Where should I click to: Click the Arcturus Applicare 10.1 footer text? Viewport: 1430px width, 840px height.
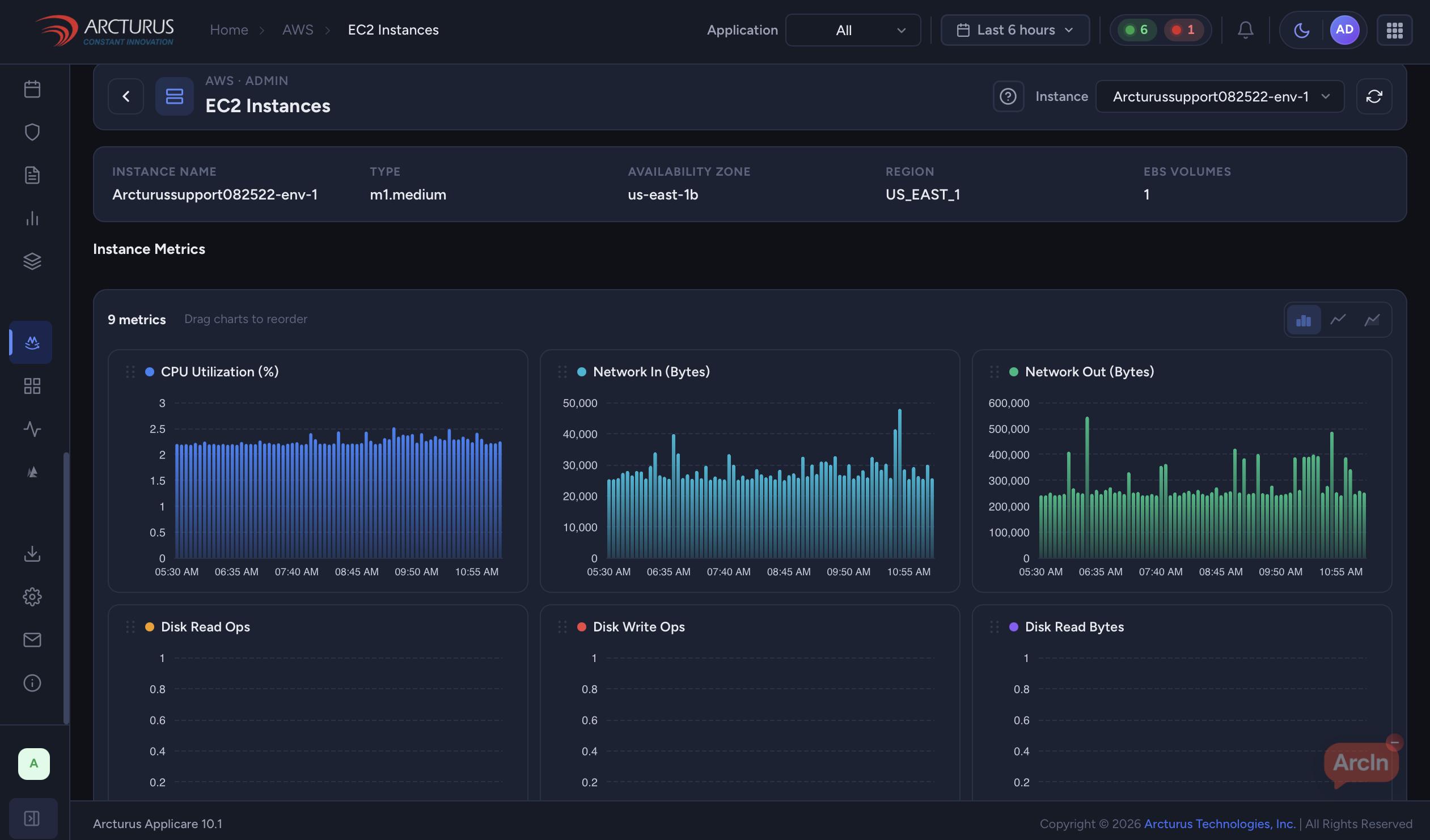tap(158, 824)
